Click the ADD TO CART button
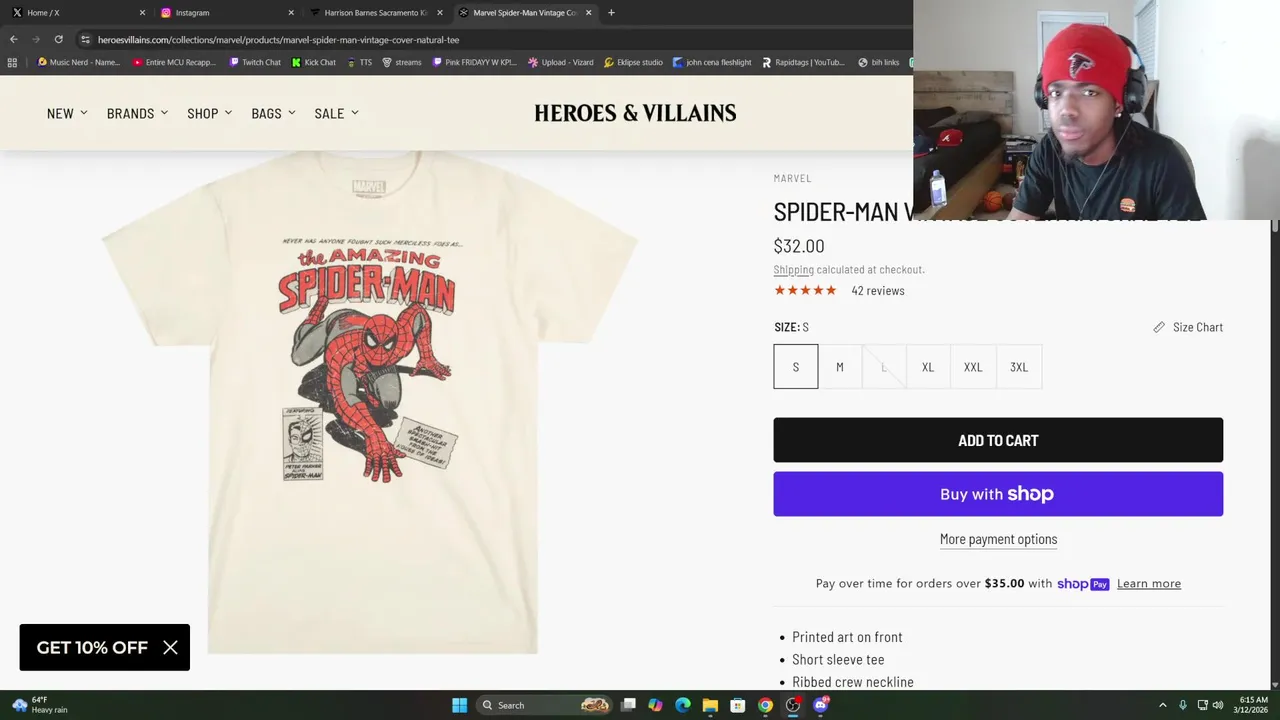The image size is (1280, 720). (x=998, y=440)
